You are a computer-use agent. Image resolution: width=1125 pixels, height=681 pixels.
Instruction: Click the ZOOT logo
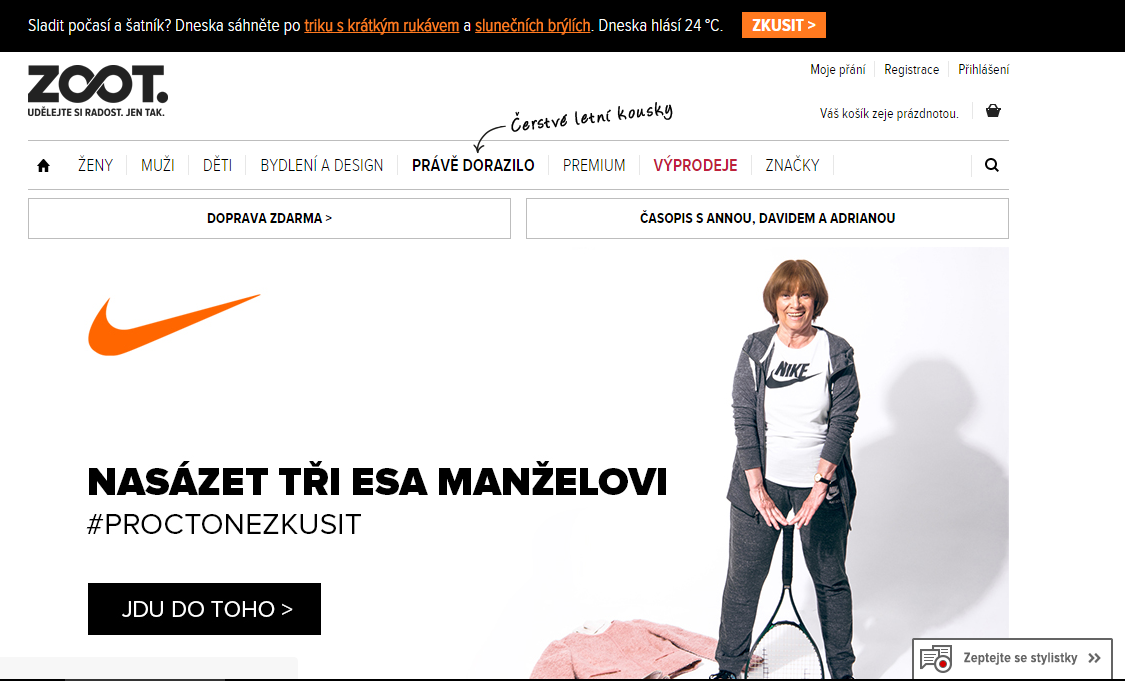point(98,90)
